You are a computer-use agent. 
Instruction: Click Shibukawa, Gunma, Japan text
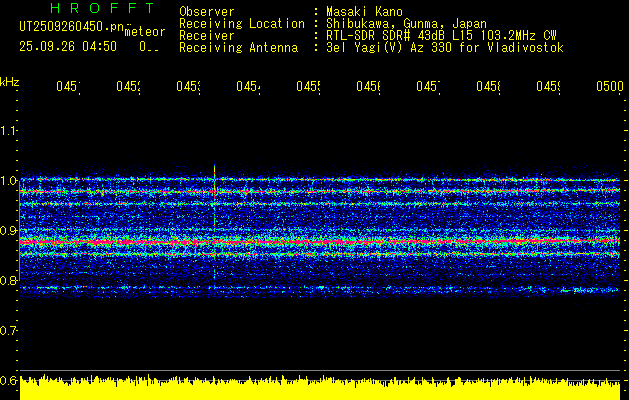click(406, 24)
